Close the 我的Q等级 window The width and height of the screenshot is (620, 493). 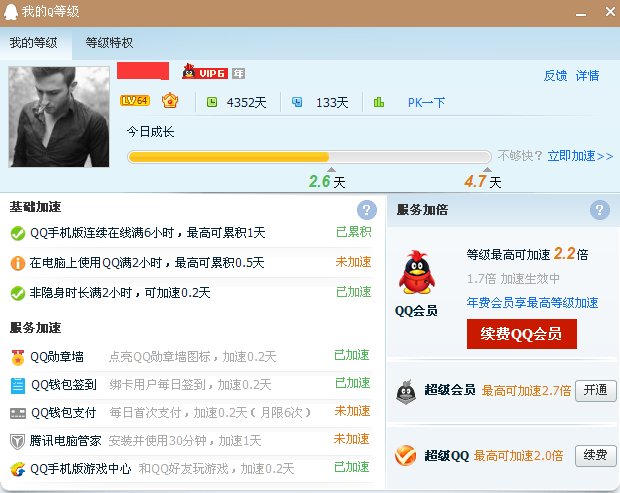point(611,12)
